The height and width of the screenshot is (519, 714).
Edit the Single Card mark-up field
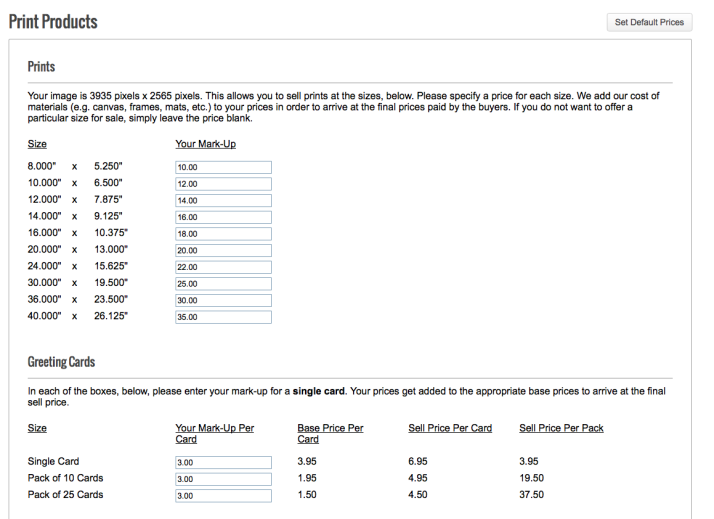click(x=223, y=463)
